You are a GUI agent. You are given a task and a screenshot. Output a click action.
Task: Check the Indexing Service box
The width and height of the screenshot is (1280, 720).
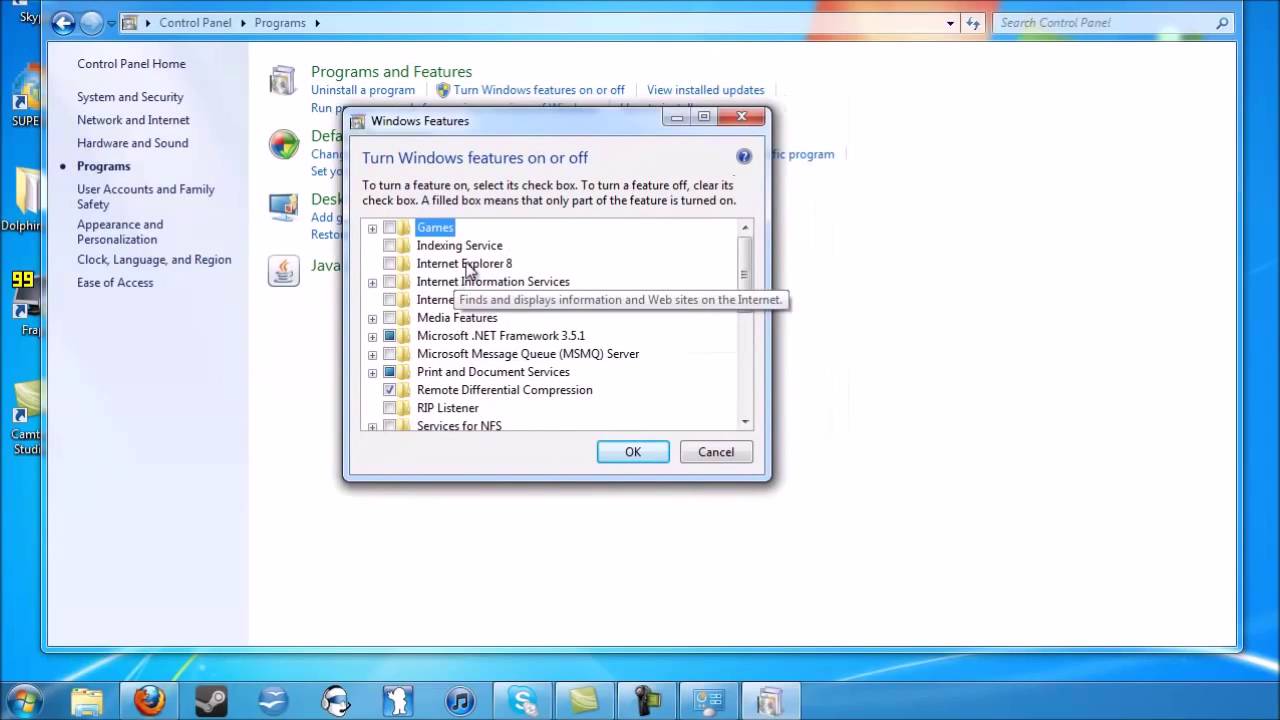390,246
